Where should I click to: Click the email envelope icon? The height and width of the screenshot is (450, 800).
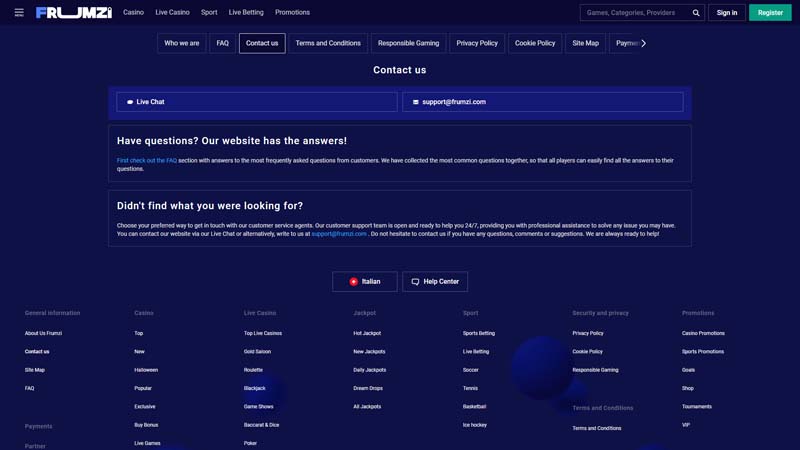(x=416, y=102)
